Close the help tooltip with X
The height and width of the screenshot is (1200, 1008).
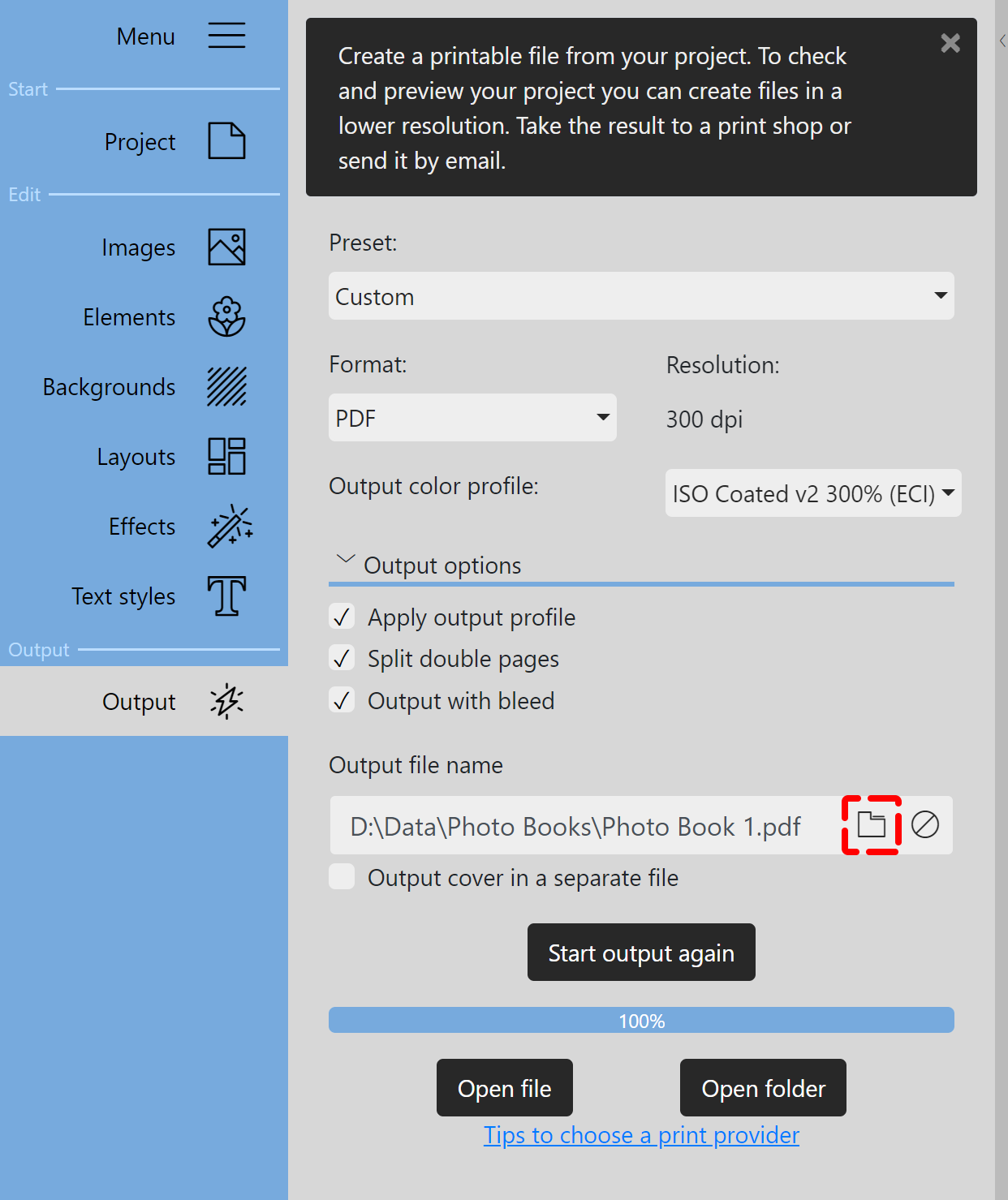click(x=950, y=43)
